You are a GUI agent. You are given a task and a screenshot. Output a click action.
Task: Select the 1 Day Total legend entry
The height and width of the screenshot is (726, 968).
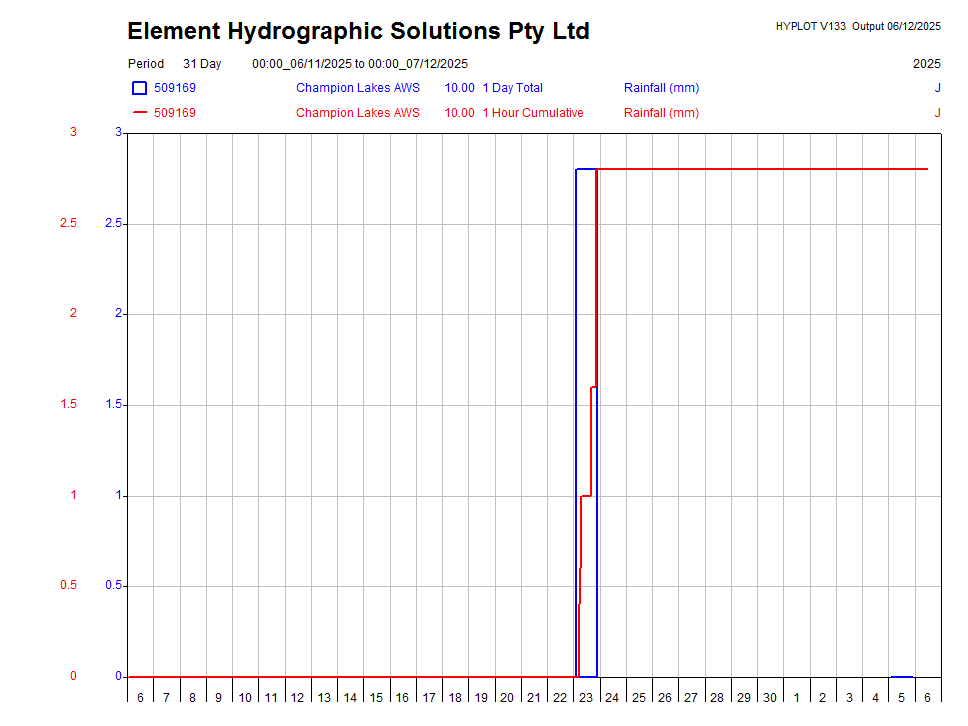point(512,88)
